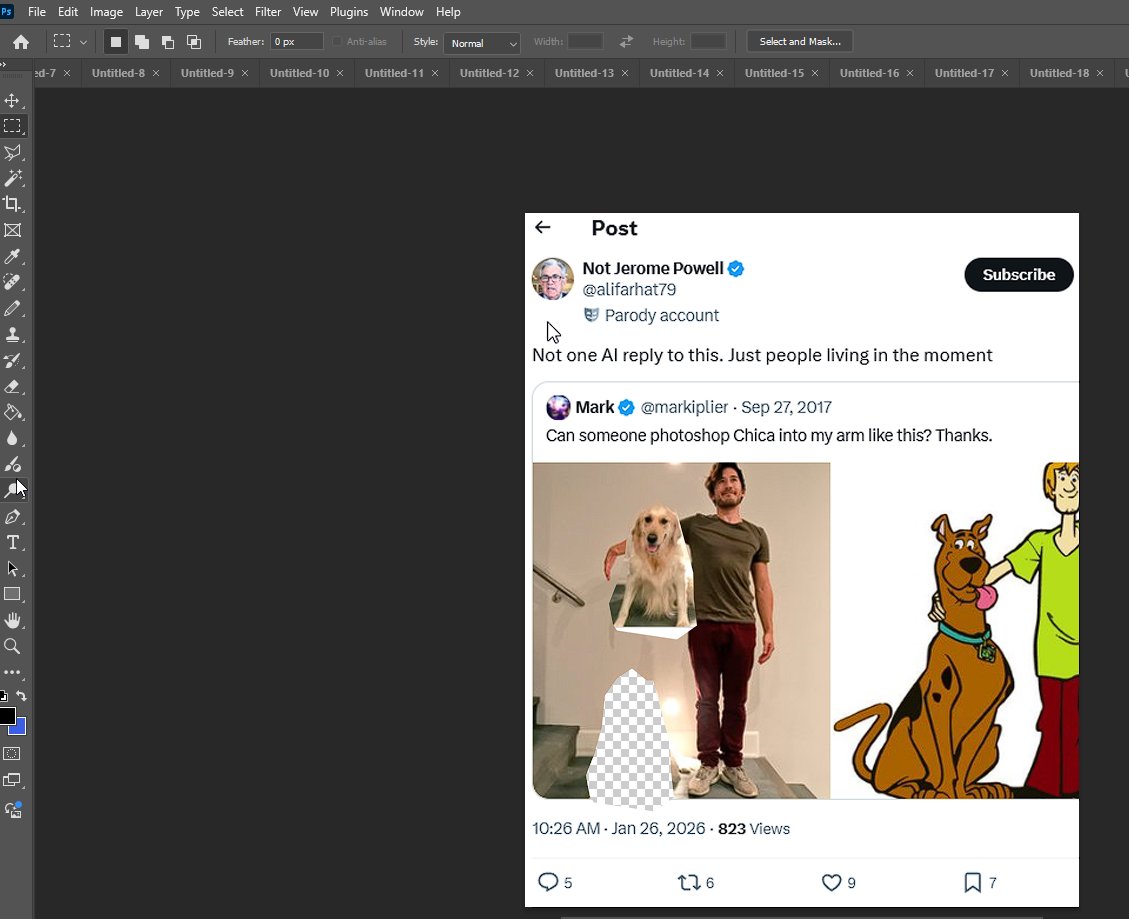This screenshot has width=1129, height=919.
Task: Reset default foreground and background colors
Action: coord(4,696)
